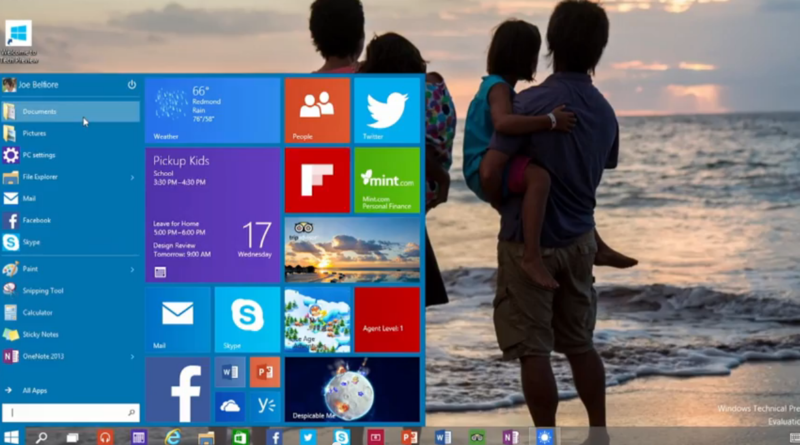800x445 pixels.
Task: Open the Ice Age game tile
Action: (317, 319)
